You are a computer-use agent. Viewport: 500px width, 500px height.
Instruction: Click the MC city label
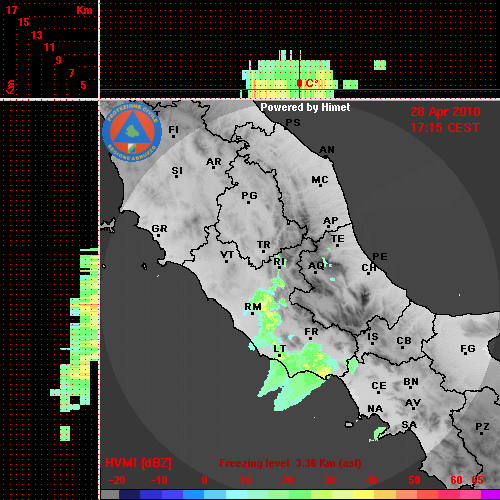click(320, 180)
